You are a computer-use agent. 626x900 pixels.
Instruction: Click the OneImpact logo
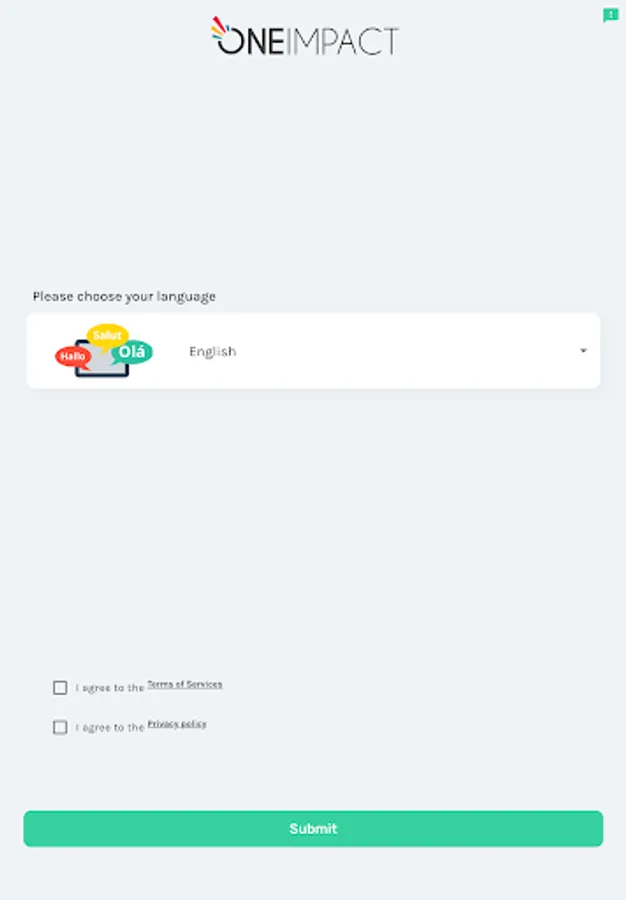[x=305, y=37]
